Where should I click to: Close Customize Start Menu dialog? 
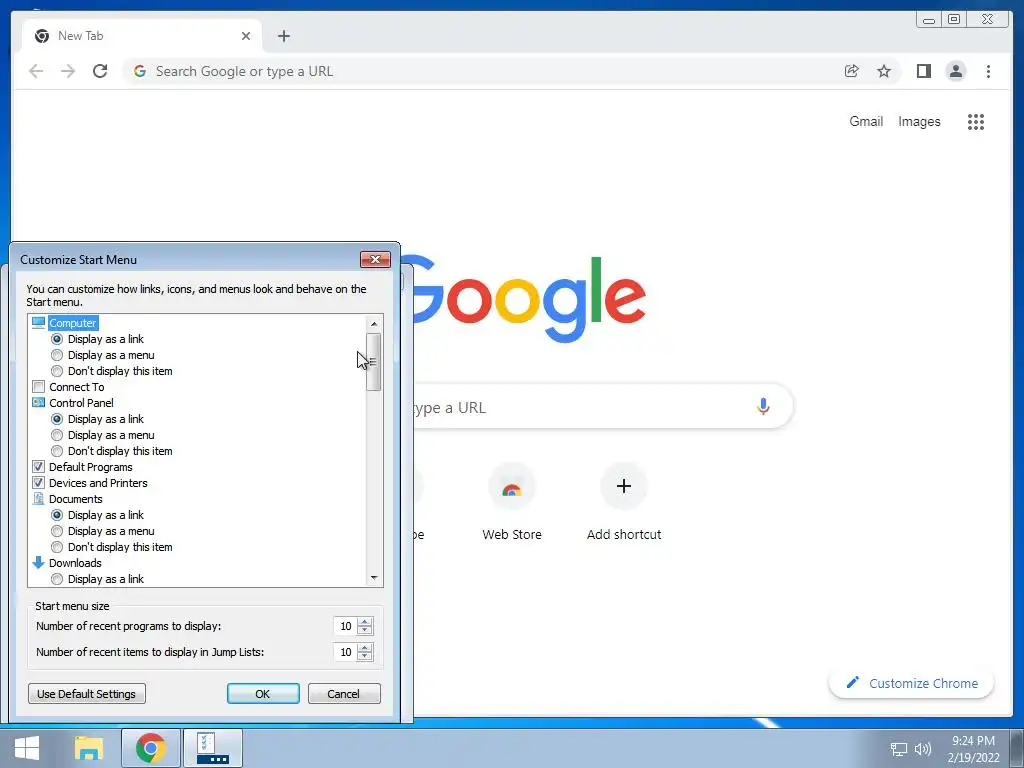point(376,259)
